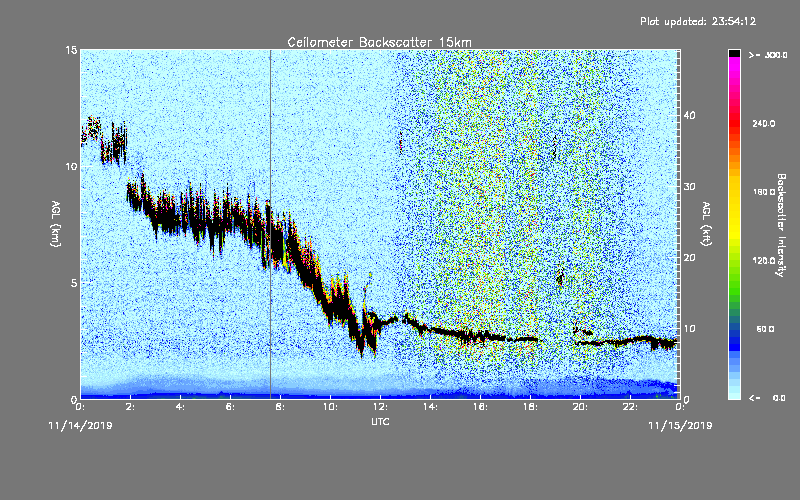Select the 'Ceilometer Backscatter 15km' plot title
800x500 pixels.
[x=379, y=42]
